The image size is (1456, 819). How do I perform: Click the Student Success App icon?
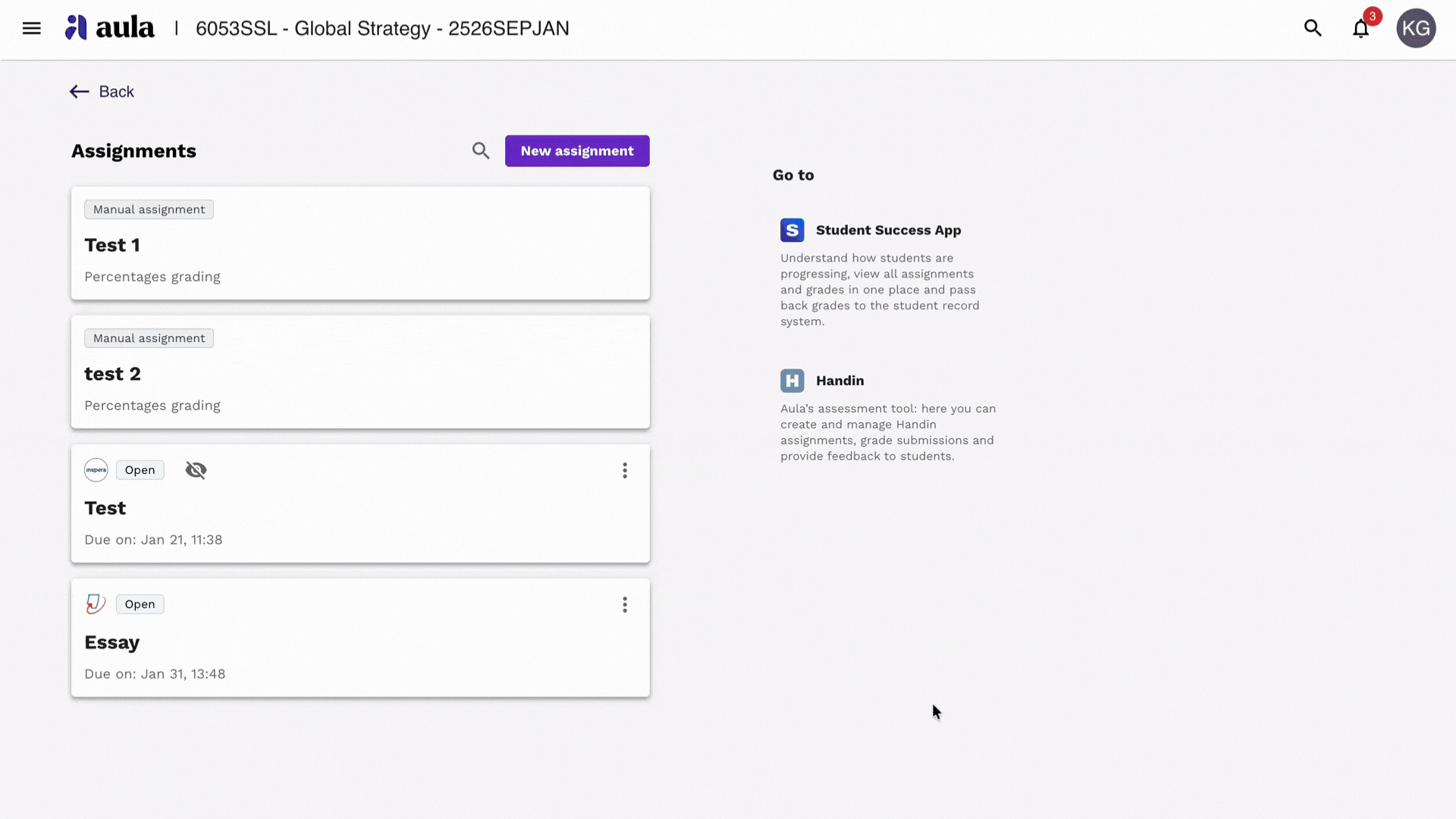point(792,230)
